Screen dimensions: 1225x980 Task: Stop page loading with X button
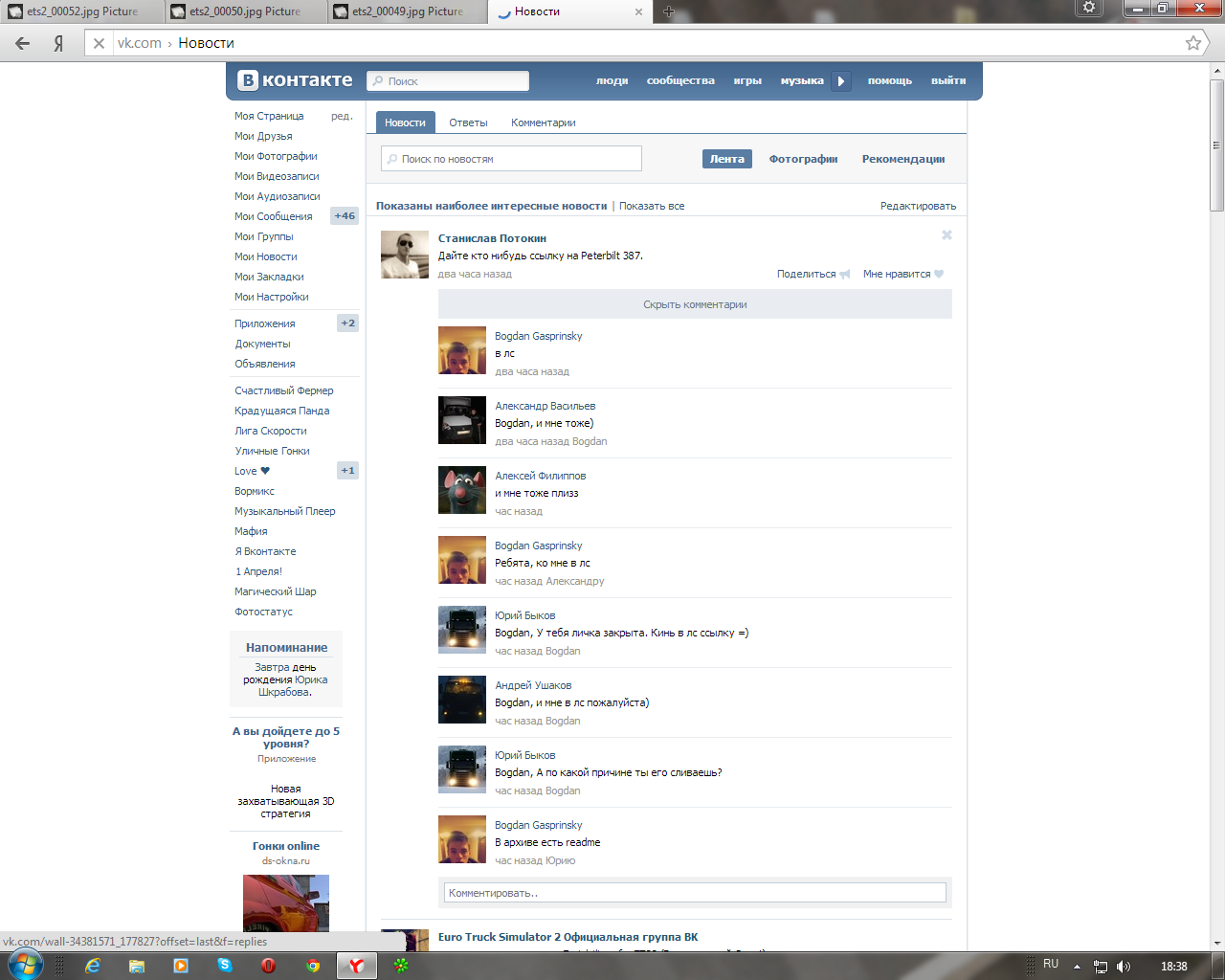[x=99, y=43]
